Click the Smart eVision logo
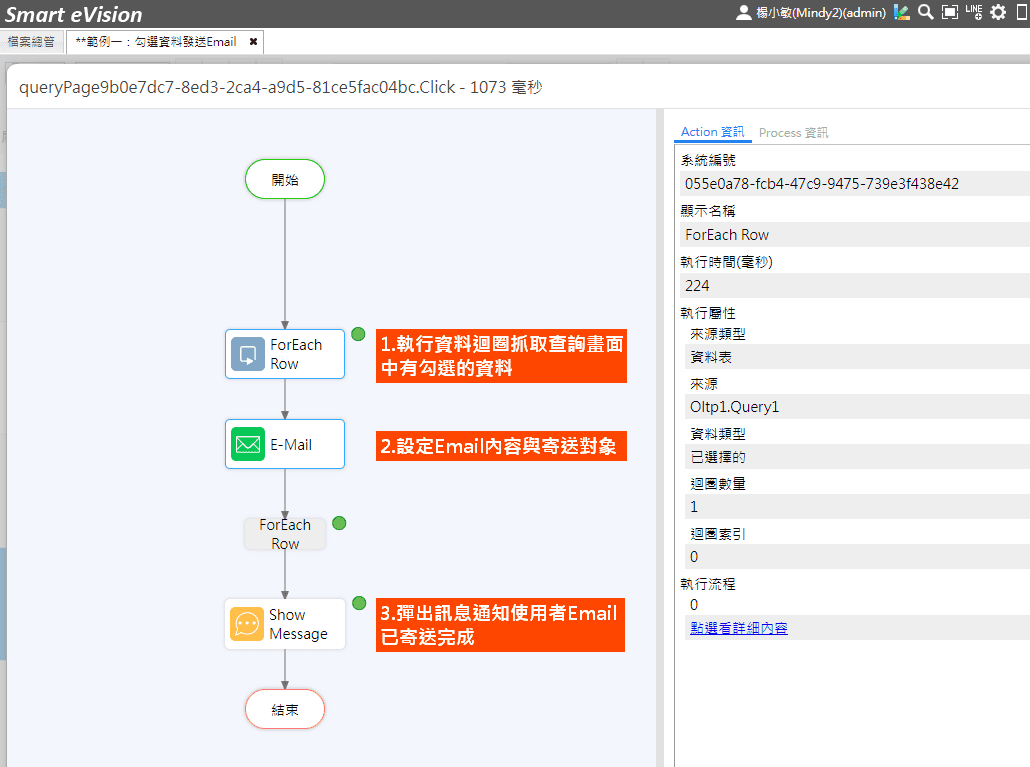Image resolution: width=1030 pixels, height=767 pixels. click(x=74, y=14)
